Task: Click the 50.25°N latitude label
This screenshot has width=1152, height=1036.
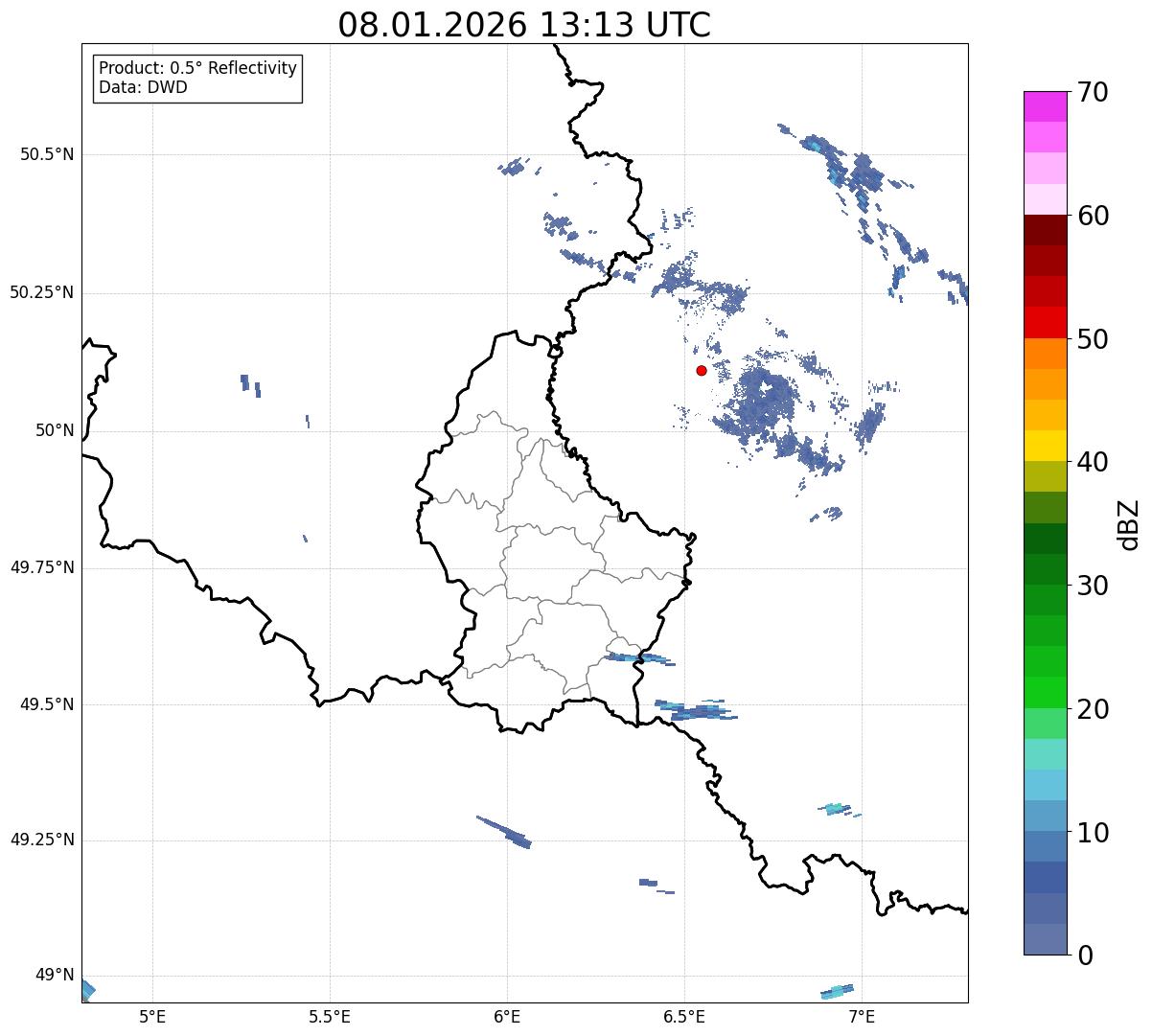Action: [42, 292]
